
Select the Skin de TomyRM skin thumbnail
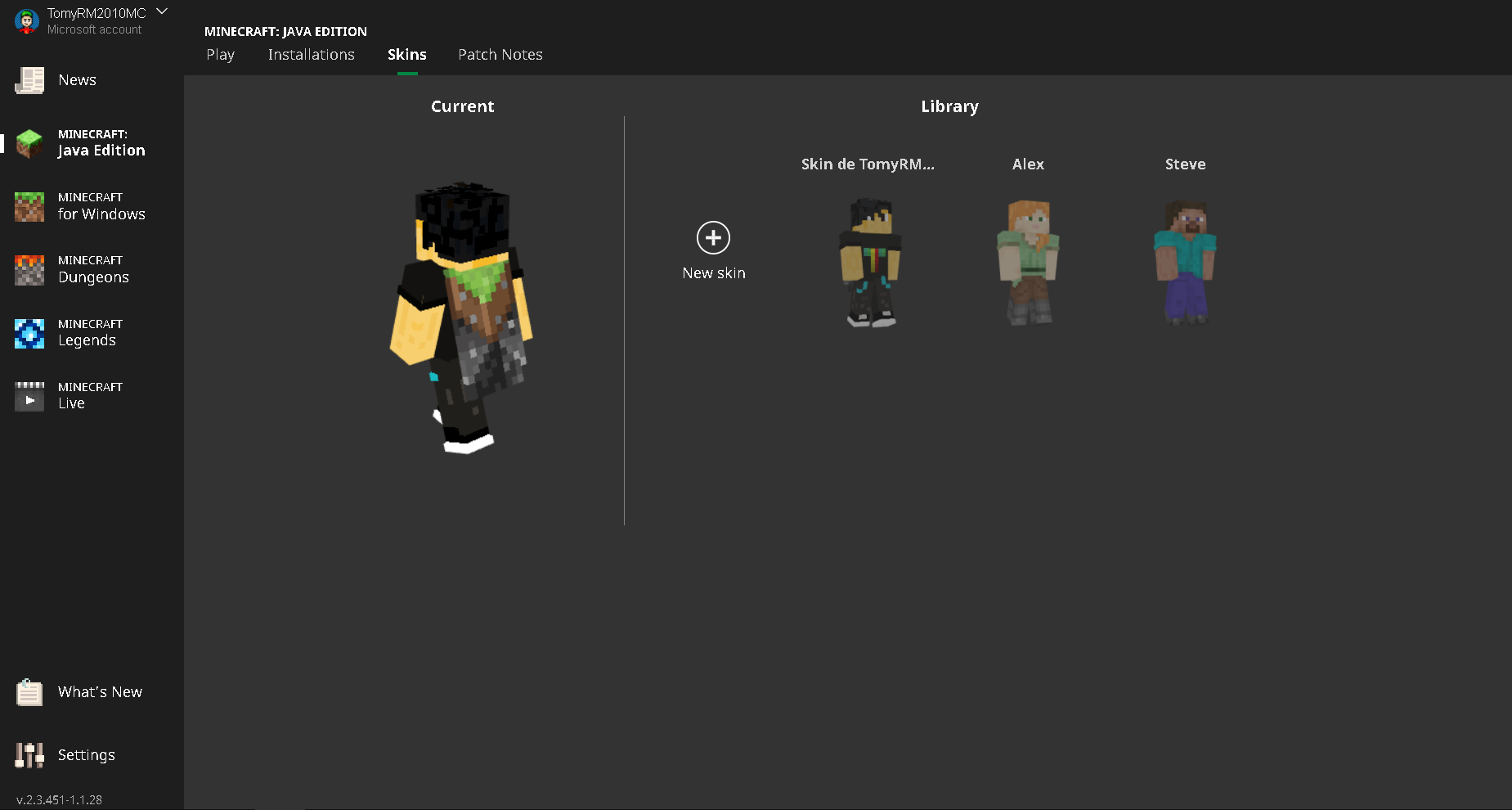[869, 262]
